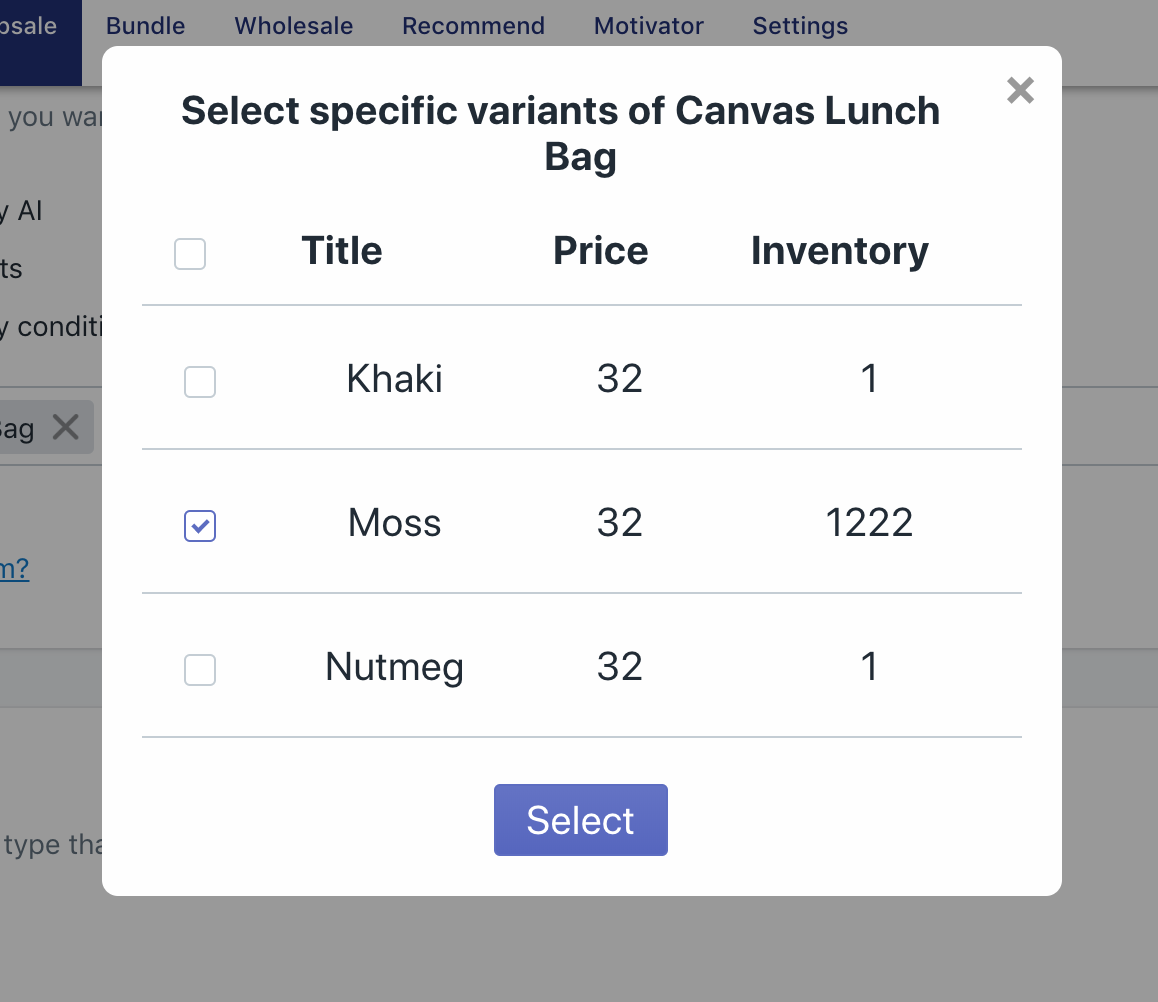Click the underlined link behind the dialog

(x=14, y=569)
